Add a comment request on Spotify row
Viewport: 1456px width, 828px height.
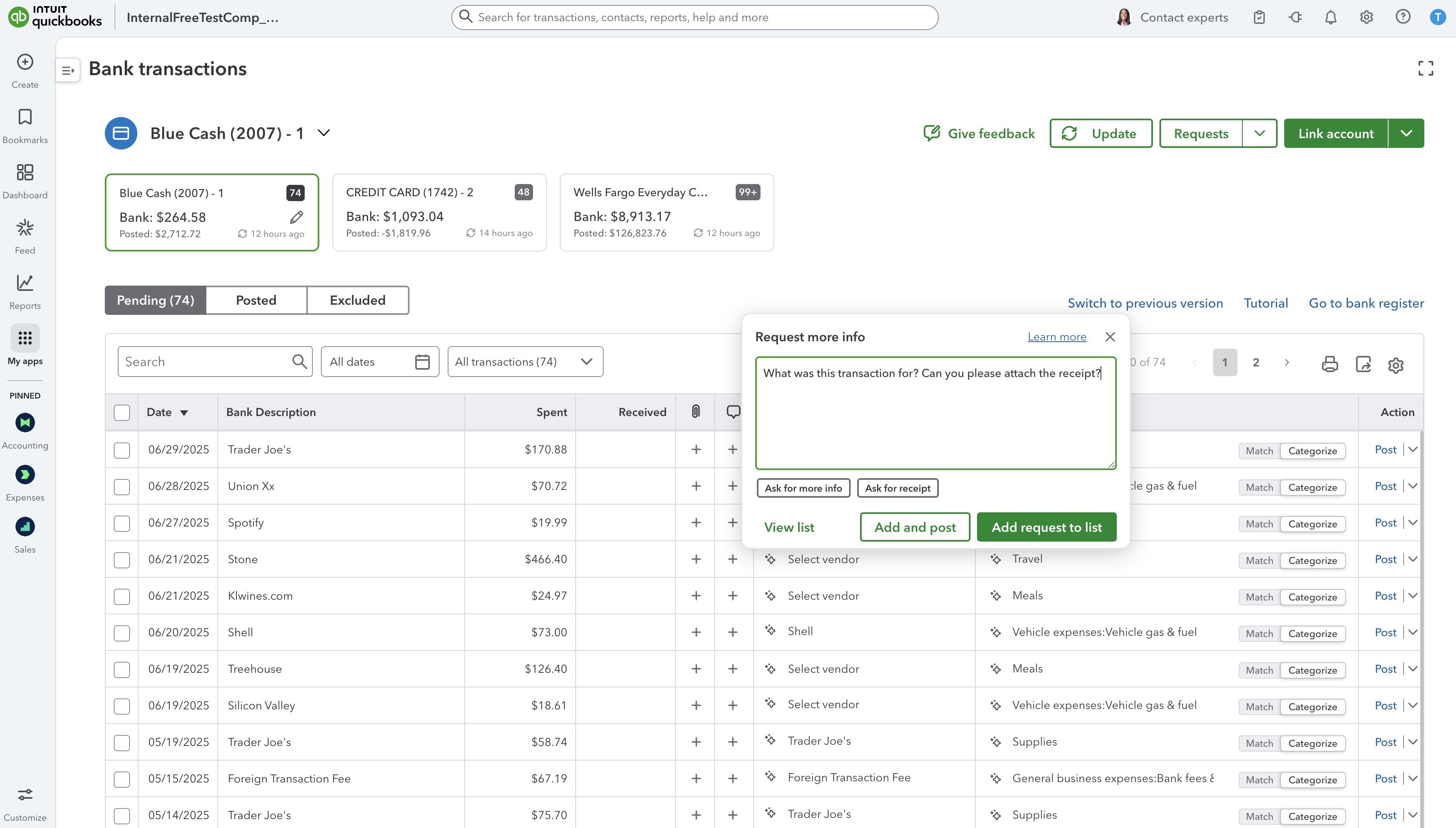[x=733, y=522]
